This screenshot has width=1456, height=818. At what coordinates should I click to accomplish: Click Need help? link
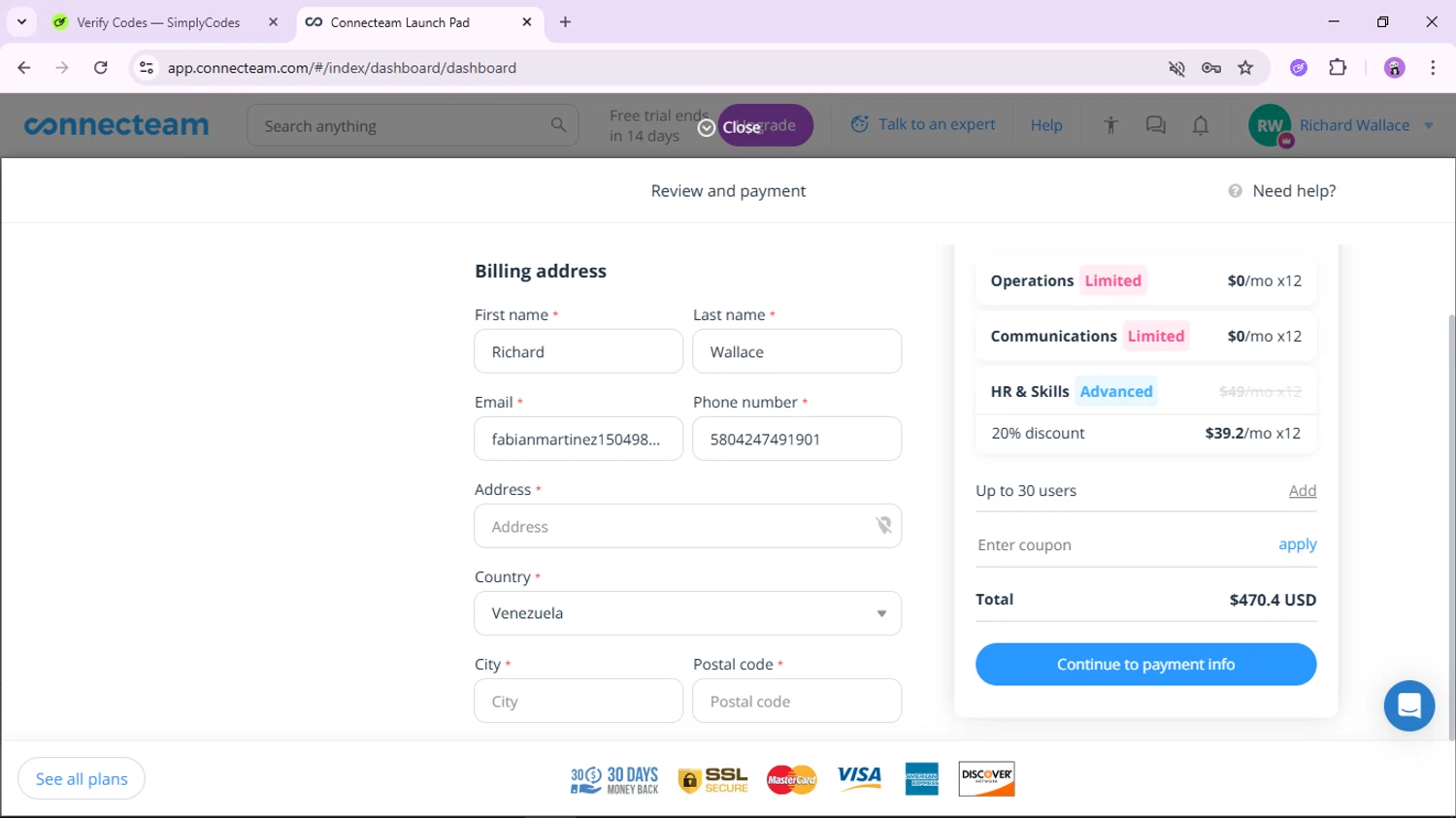[1294, 191]
